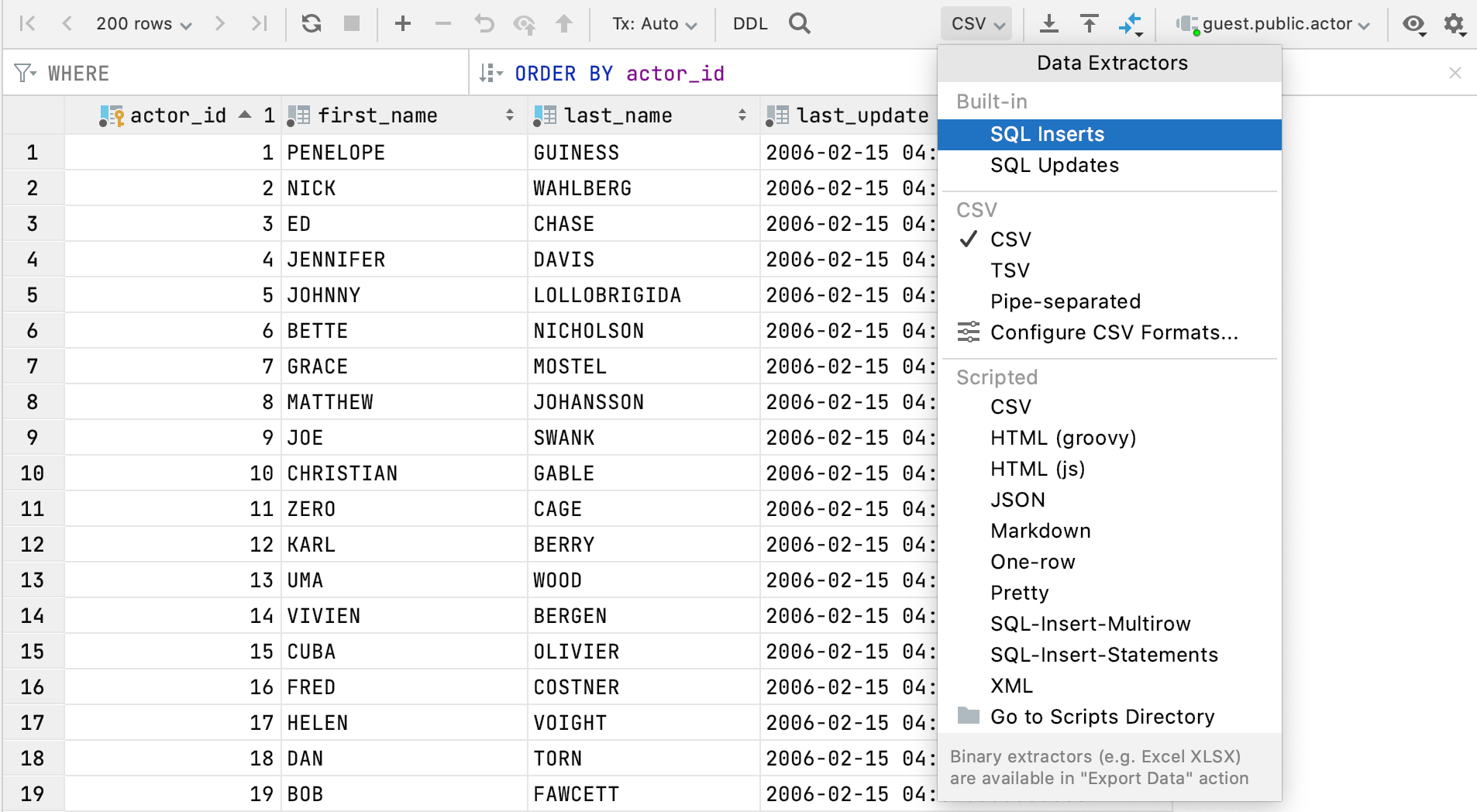Close the WHERE filter bar with the X
Viewport: 1477px width, 812px height.
(x=1455, y=72)
